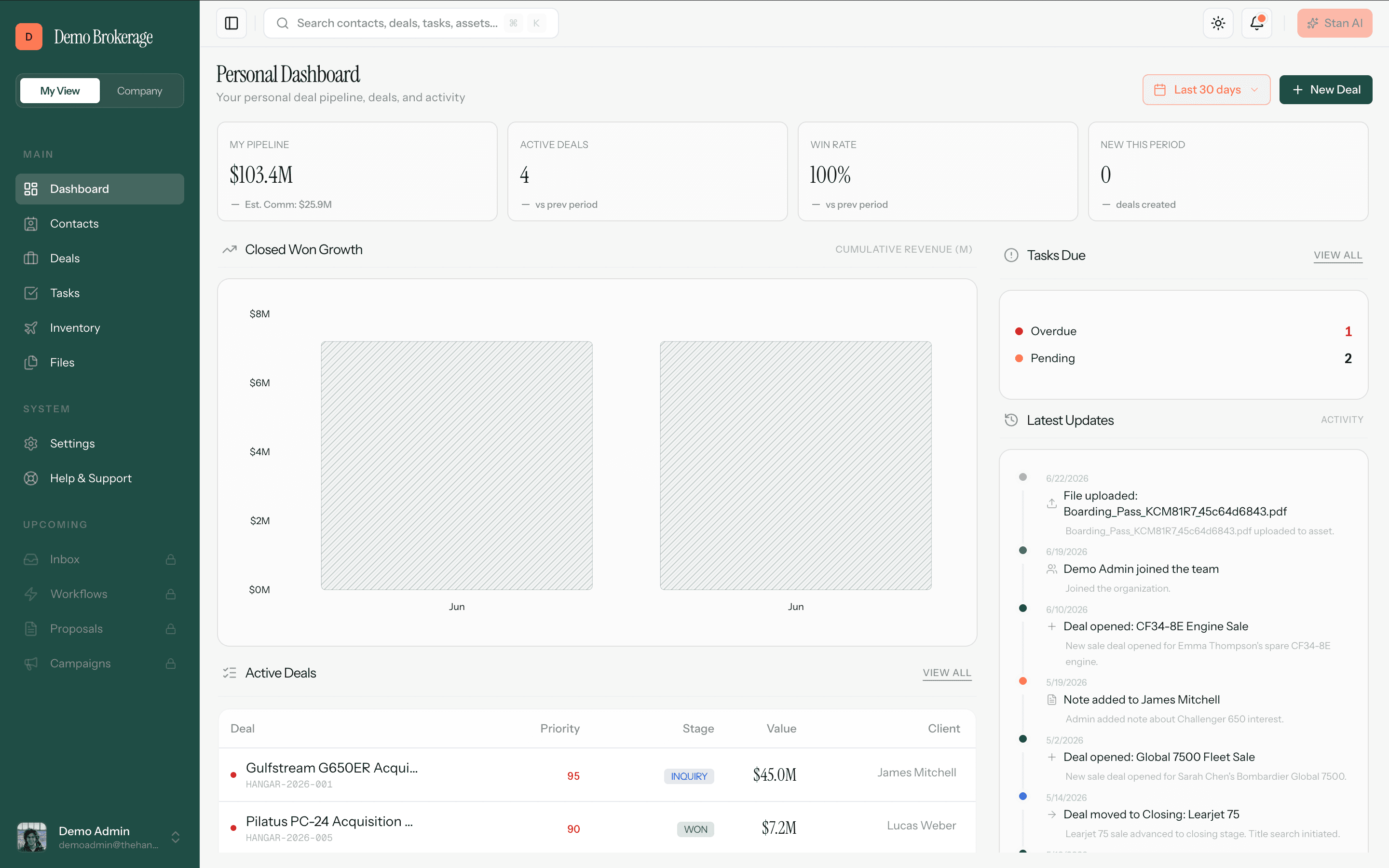Click the My Pipeline $103.4M card
The image size is (1389, 868).
click(x=357, y=171)
